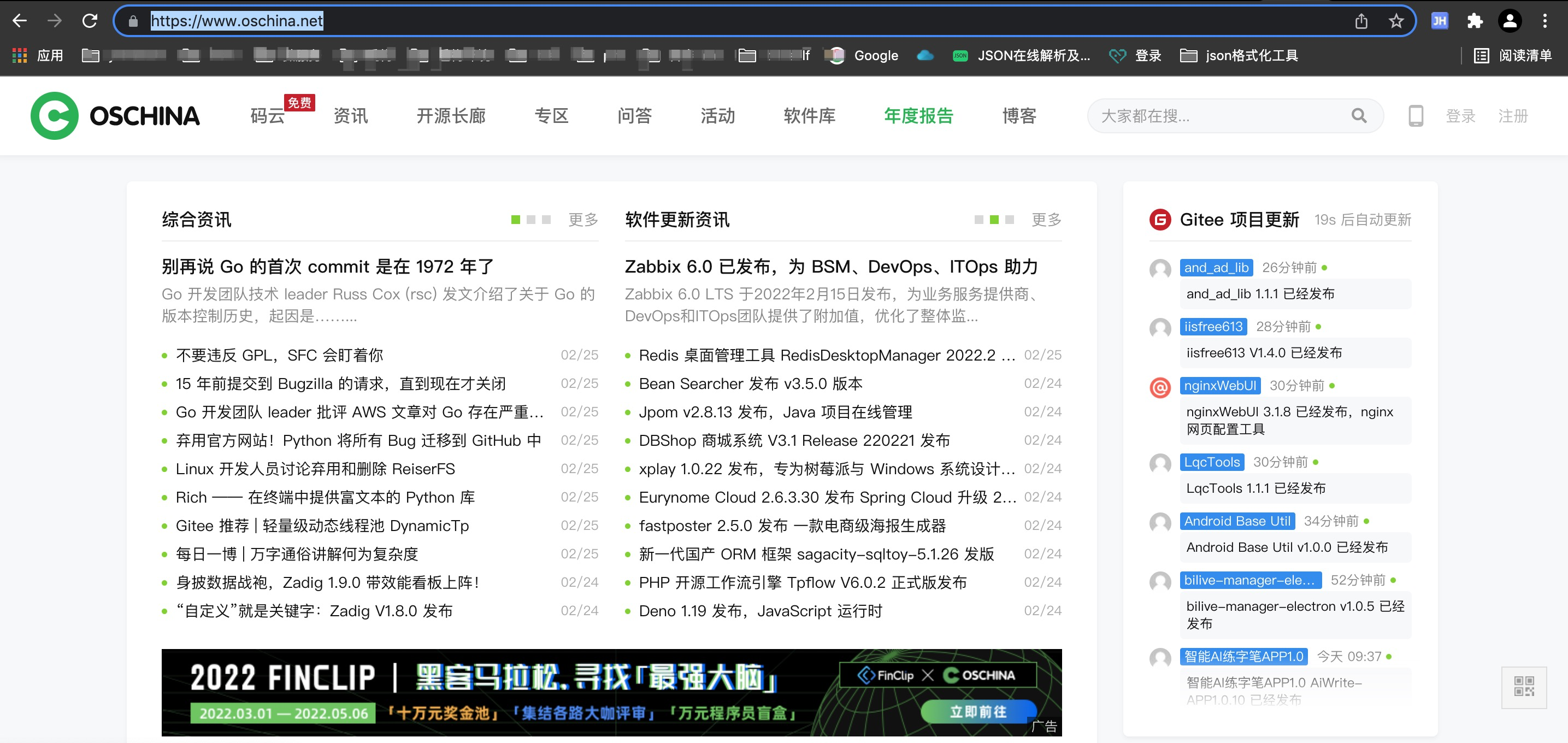The height and width of the screenshot is (743, 1568).
Task: Open the 博客 nav item
Action: [x=1019, y=116]
